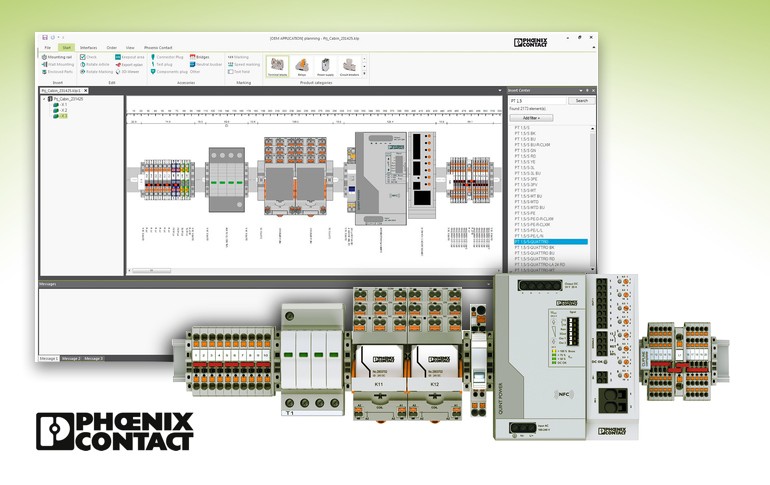Switch to Message 1 tab
The height and width of the screenshot is (485, 770).
pos(49,359)
